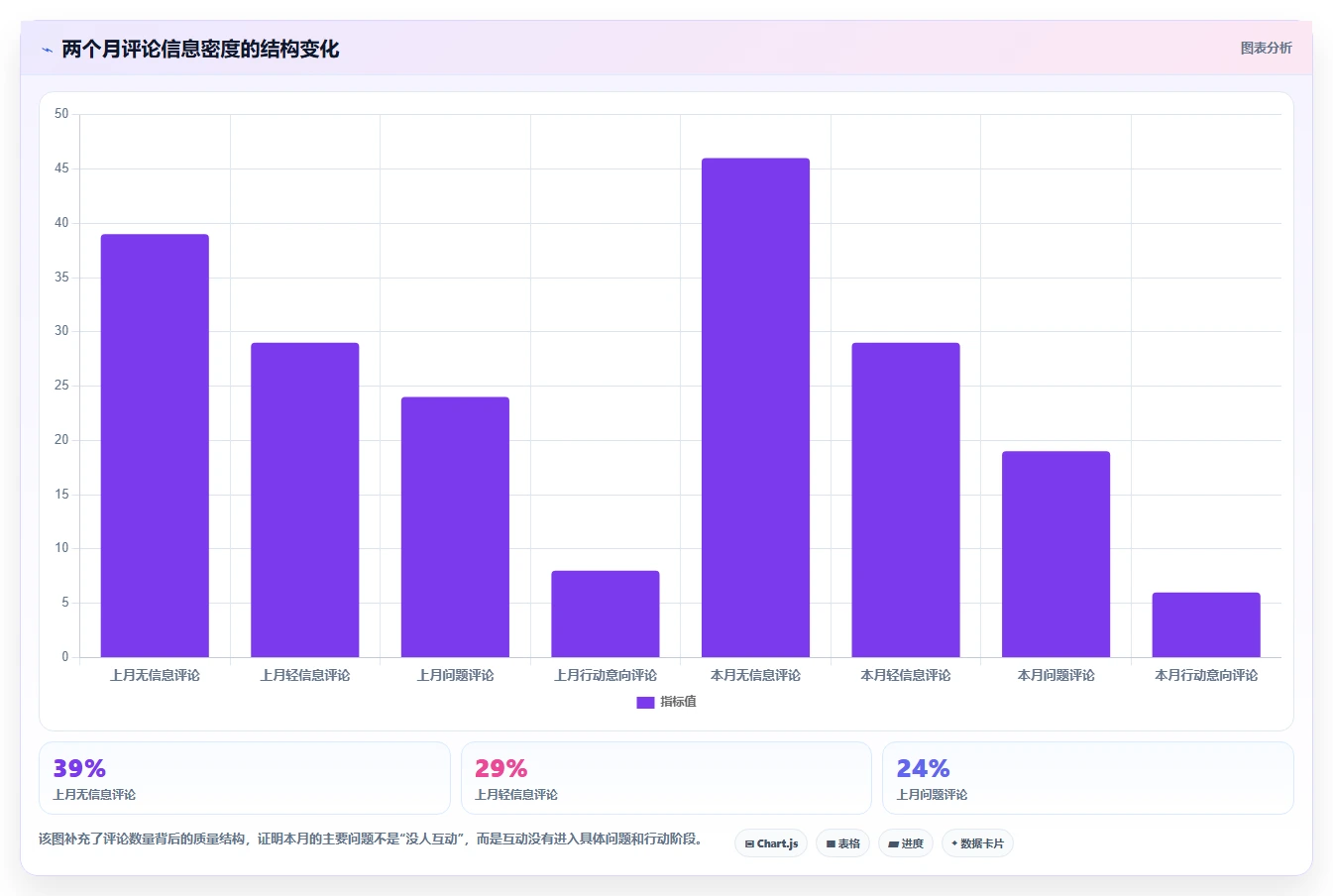The width and height of the screenshot is (1333, 896).
Task: Click the Chart.js tag chip
Action: coord(771,843)
